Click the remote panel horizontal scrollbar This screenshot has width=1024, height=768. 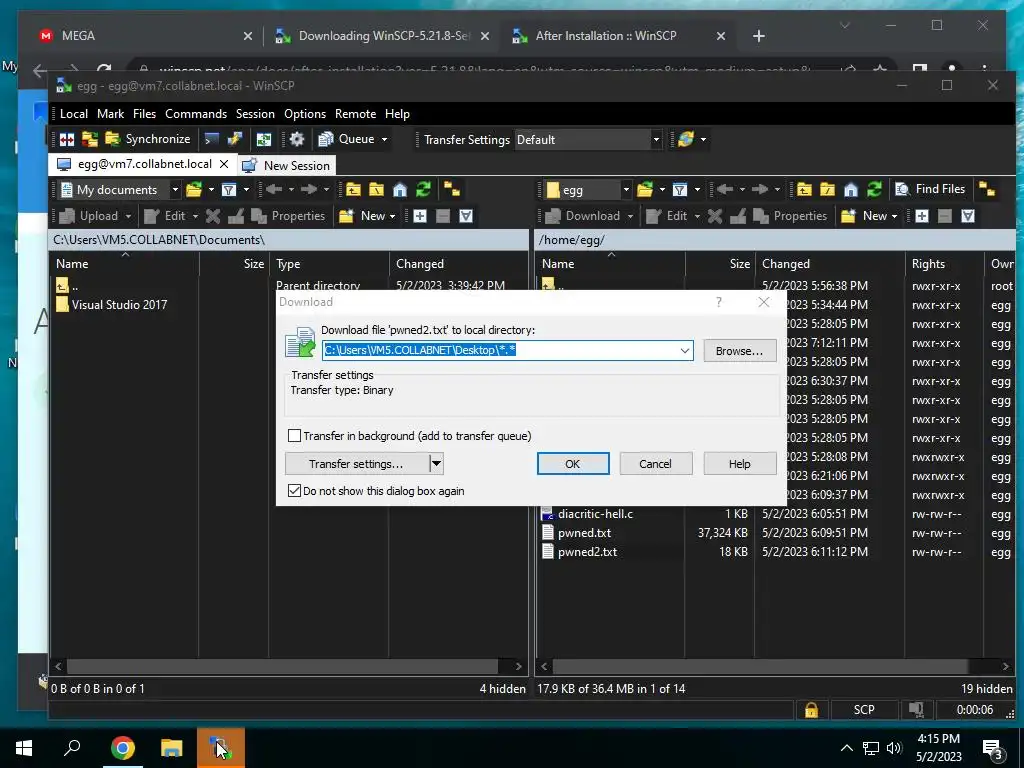pos(760,666)
